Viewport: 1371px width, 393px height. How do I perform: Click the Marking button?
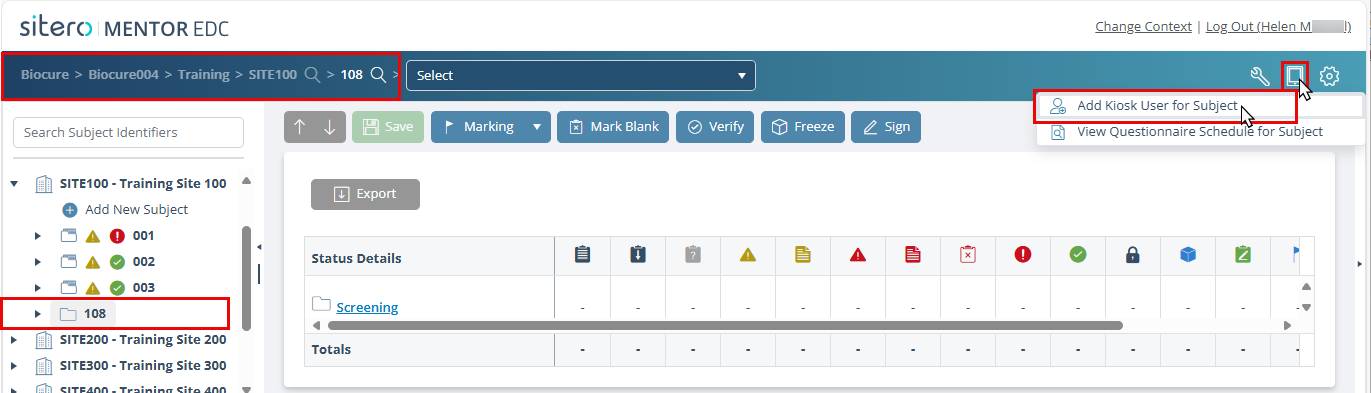coord(478,127)
